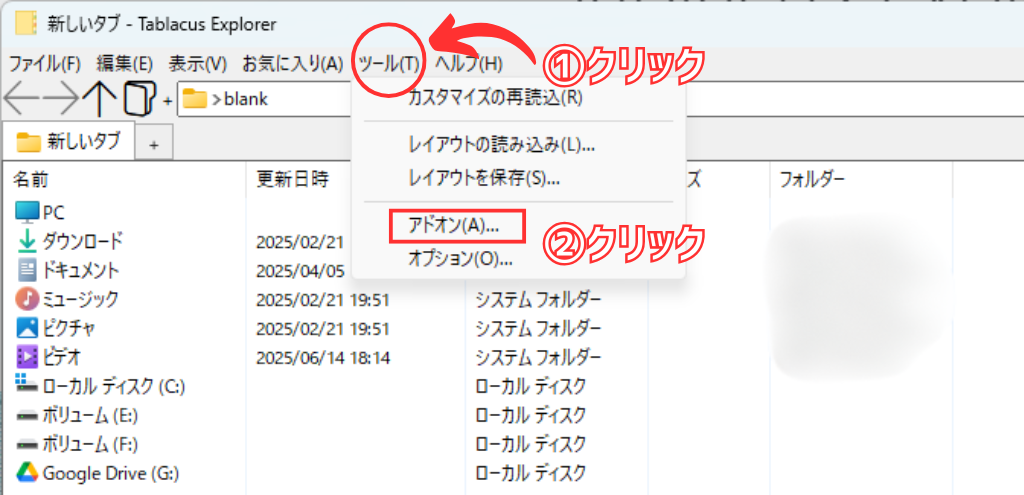The width and height of the screenshot is (1024, 495).
Task: Click the Forward arrow navigation icon
Action: [61, 99]
